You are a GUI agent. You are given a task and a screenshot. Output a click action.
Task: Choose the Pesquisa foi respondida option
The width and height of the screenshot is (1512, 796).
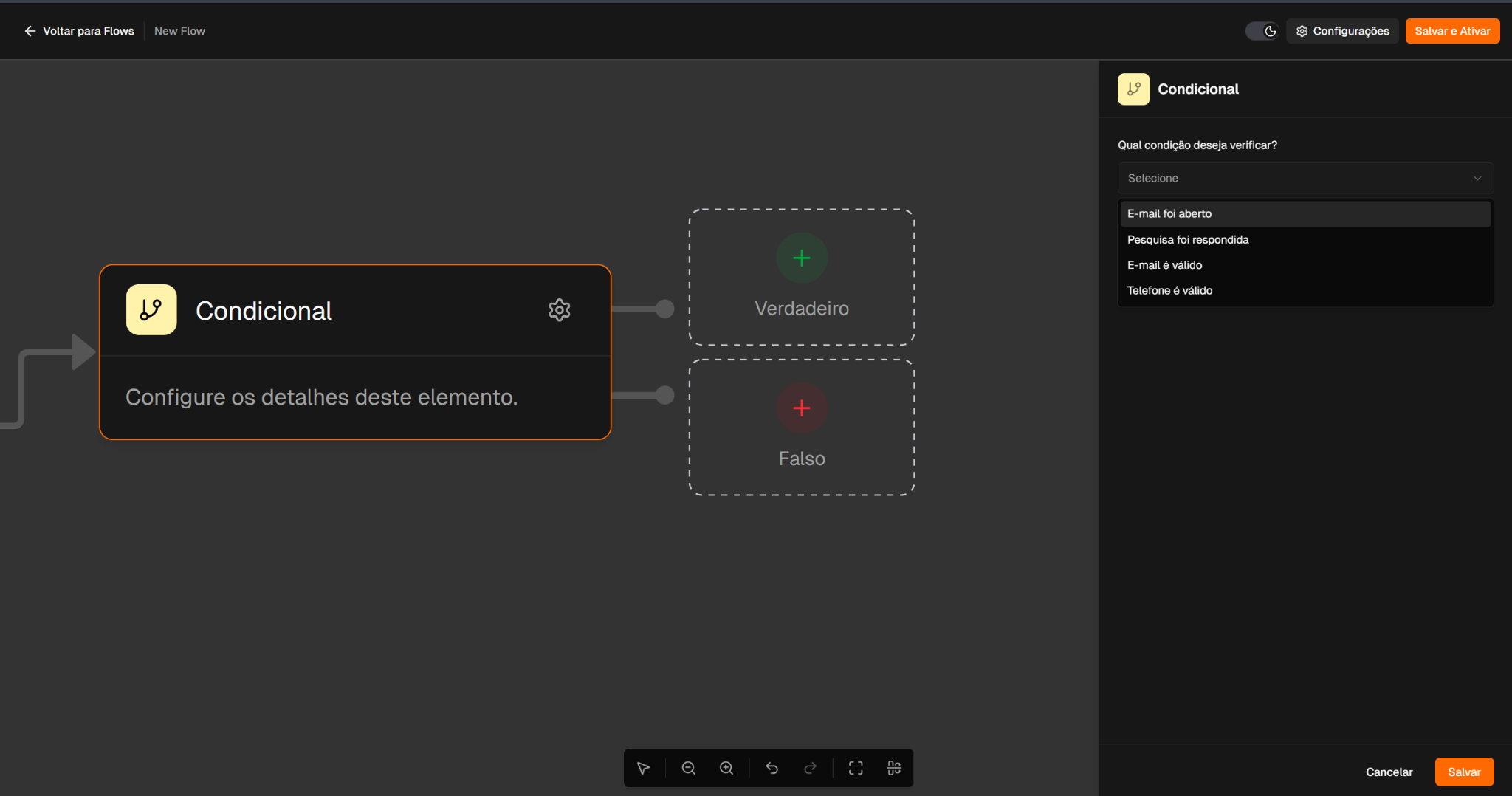(x=1305, y=239)
